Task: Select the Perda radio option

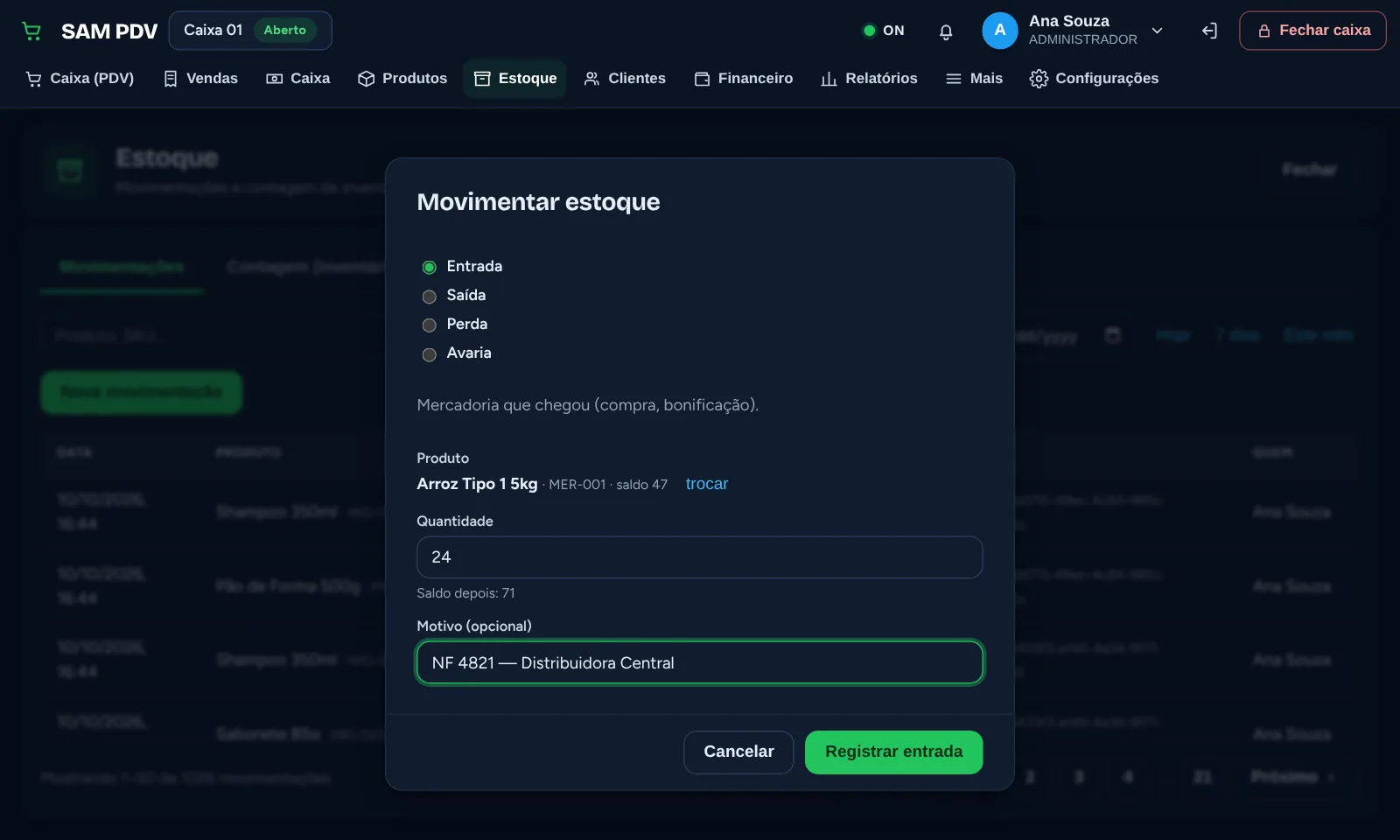Action: click(x=429, y=325)
